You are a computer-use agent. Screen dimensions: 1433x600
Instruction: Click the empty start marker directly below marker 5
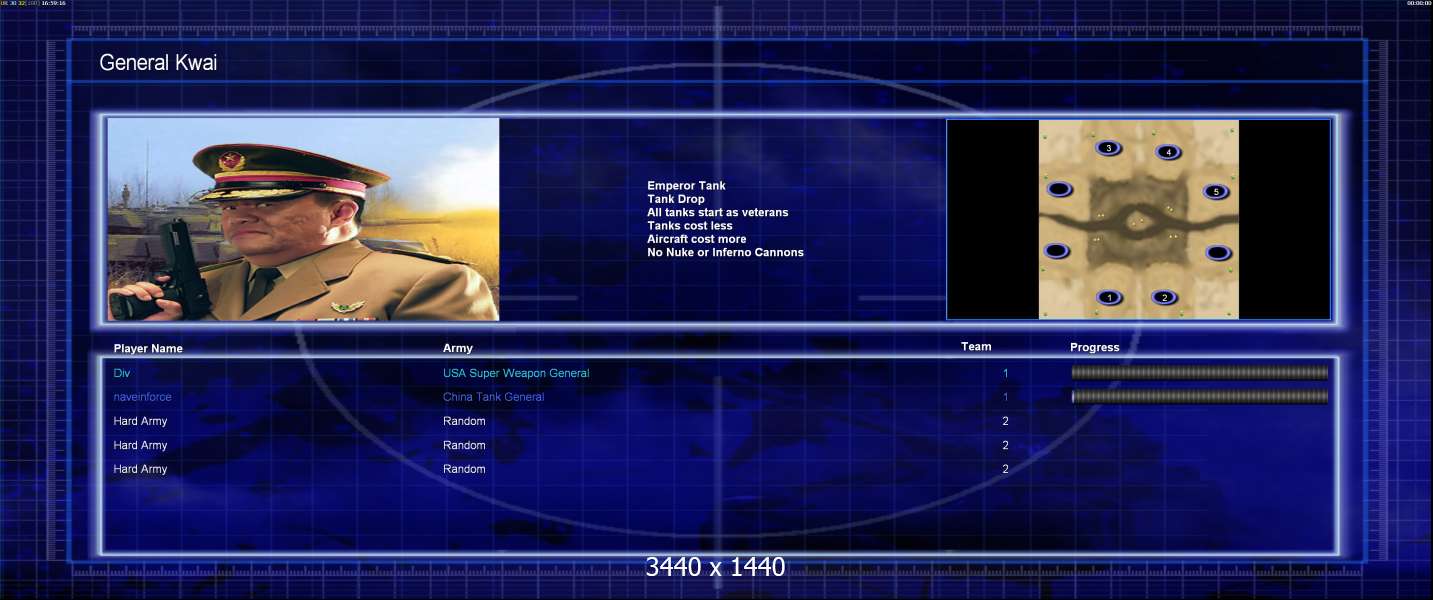tap(1217, 253)
